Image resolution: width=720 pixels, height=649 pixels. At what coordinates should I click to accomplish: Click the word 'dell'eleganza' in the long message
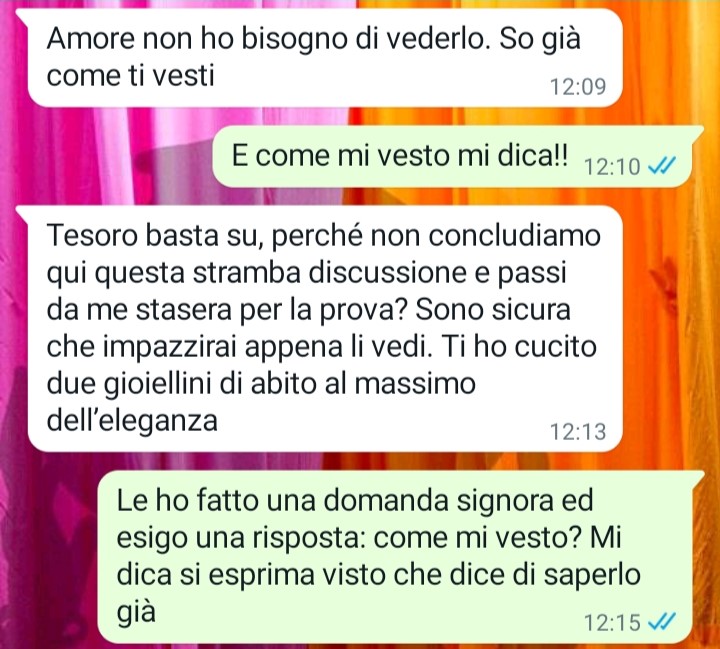tap(132, 420)
